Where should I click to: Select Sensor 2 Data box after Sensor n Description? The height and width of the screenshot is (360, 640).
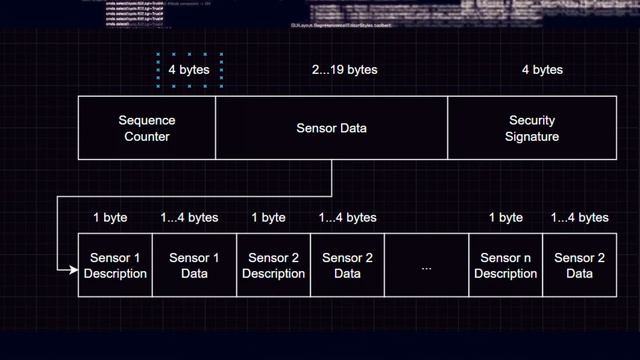pos(580,265)
